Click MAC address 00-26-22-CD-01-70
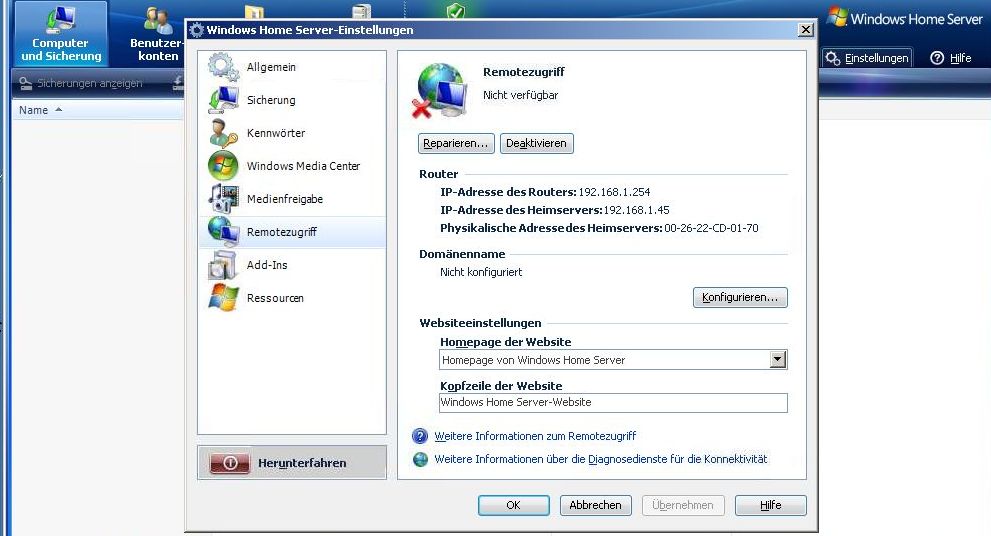The width and height of the screenshot is (991, 536). point(711,228)
